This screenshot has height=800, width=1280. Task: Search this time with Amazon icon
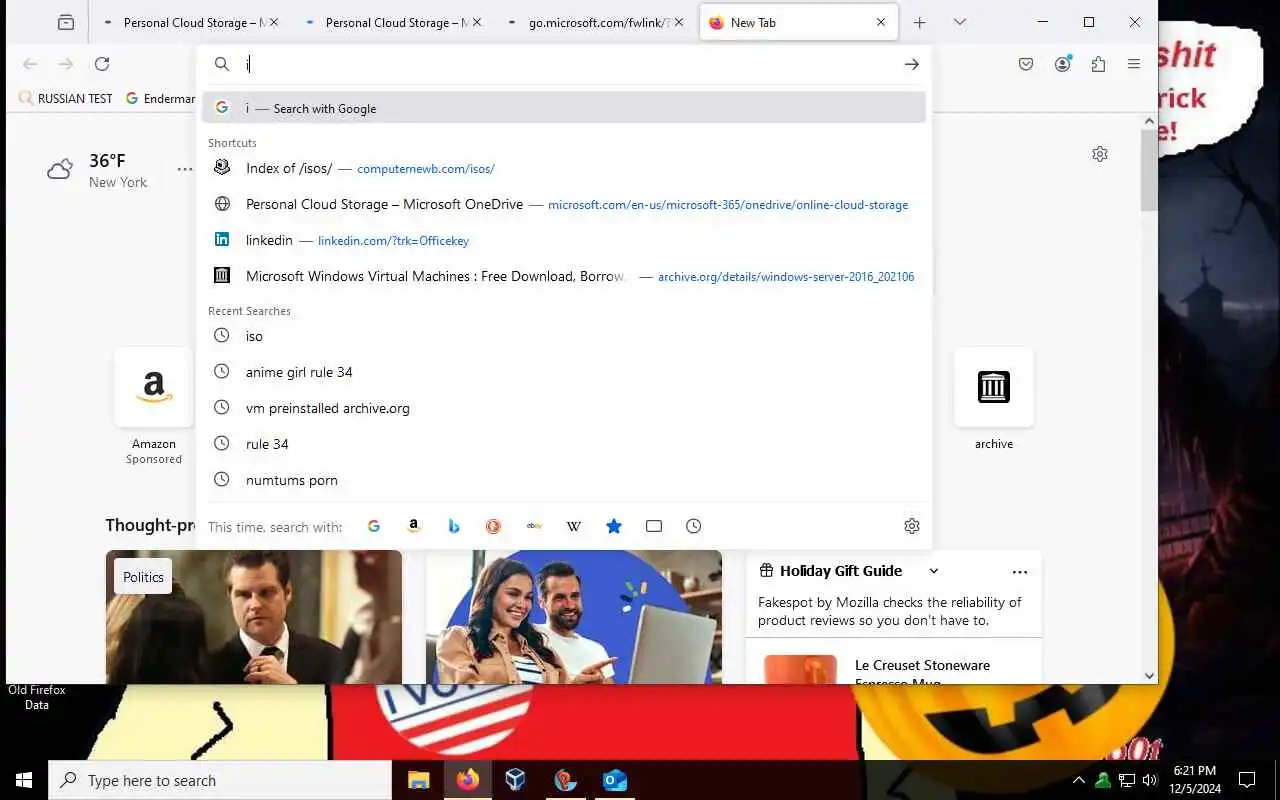(414, 526)
